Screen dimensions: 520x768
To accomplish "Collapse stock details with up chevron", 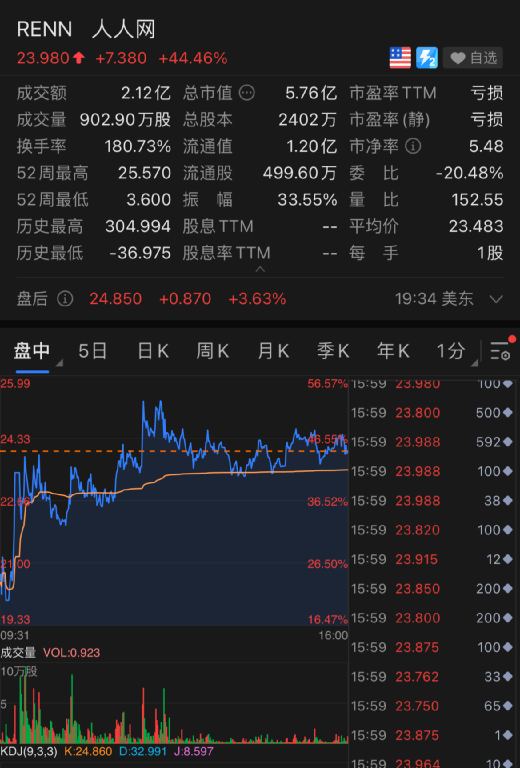I will coord(260,269).
